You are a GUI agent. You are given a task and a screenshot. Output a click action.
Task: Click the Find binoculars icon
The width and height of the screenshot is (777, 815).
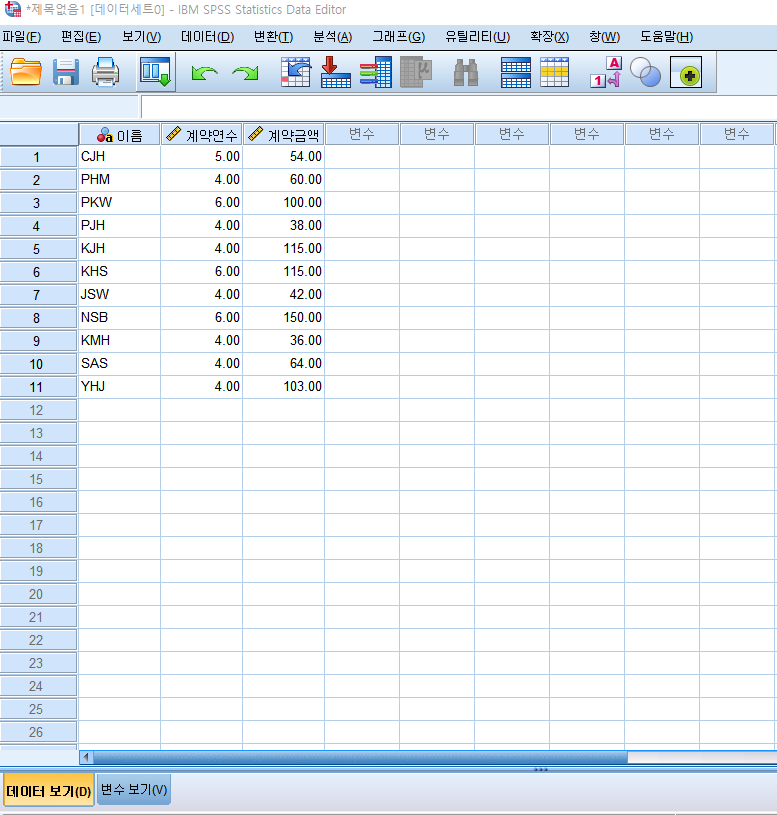point(466,72)
